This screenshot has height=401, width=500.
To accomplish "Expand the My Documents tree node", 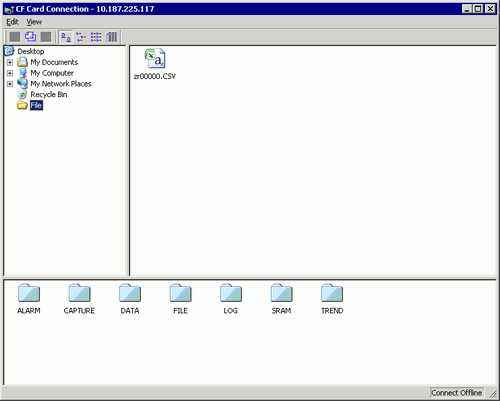I will (x=10, y=62).
